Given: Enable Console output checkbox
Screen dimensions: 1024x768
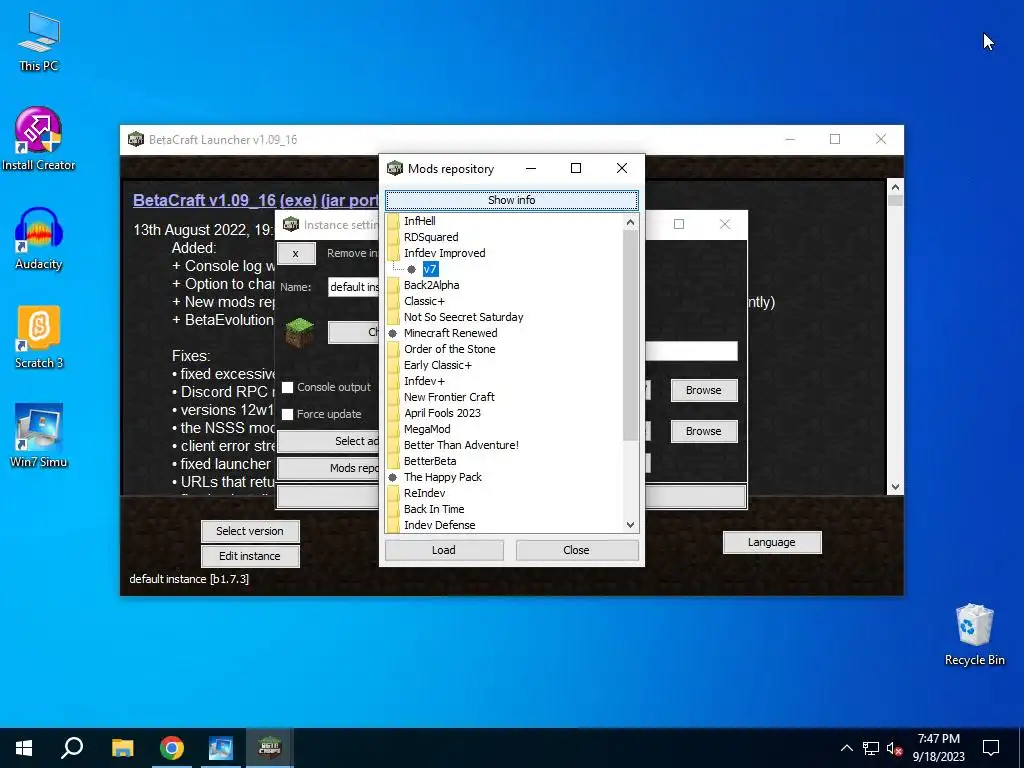Looking at the screenshot, I should click(x=287, y=387).
